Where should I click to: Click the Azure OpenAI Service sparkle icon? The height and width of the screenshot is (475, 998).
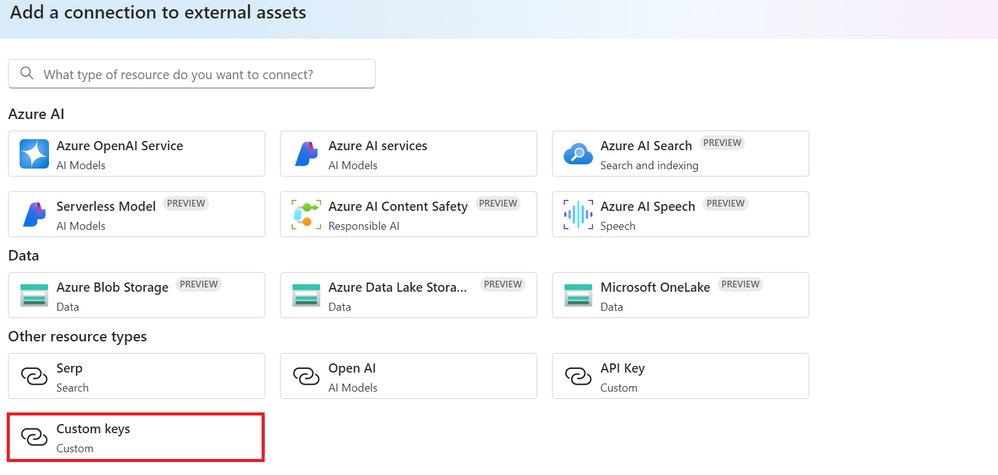[x=34, y=153]
